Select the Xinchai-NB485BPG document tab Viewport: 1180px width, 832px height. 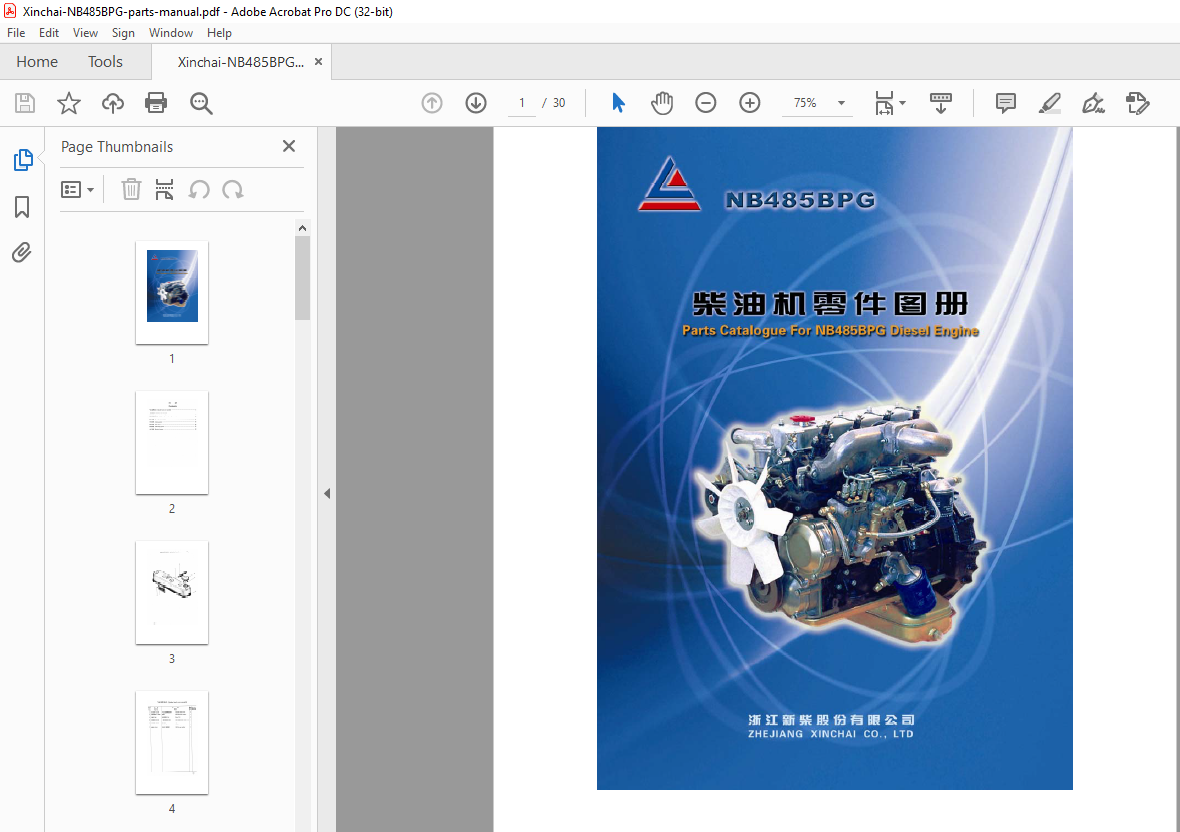[241, 62]
